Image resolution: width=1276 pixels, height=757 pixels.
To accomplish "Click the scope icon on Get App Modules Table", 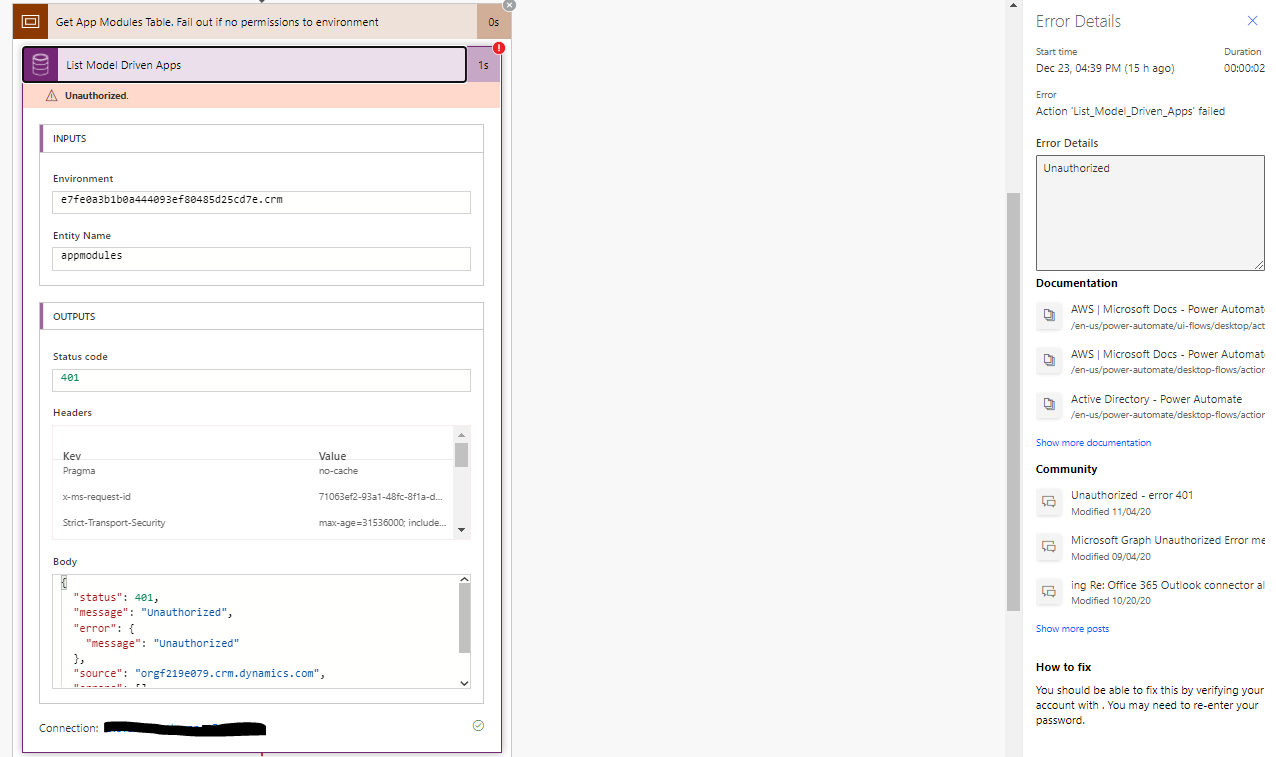I will [29, 21].
